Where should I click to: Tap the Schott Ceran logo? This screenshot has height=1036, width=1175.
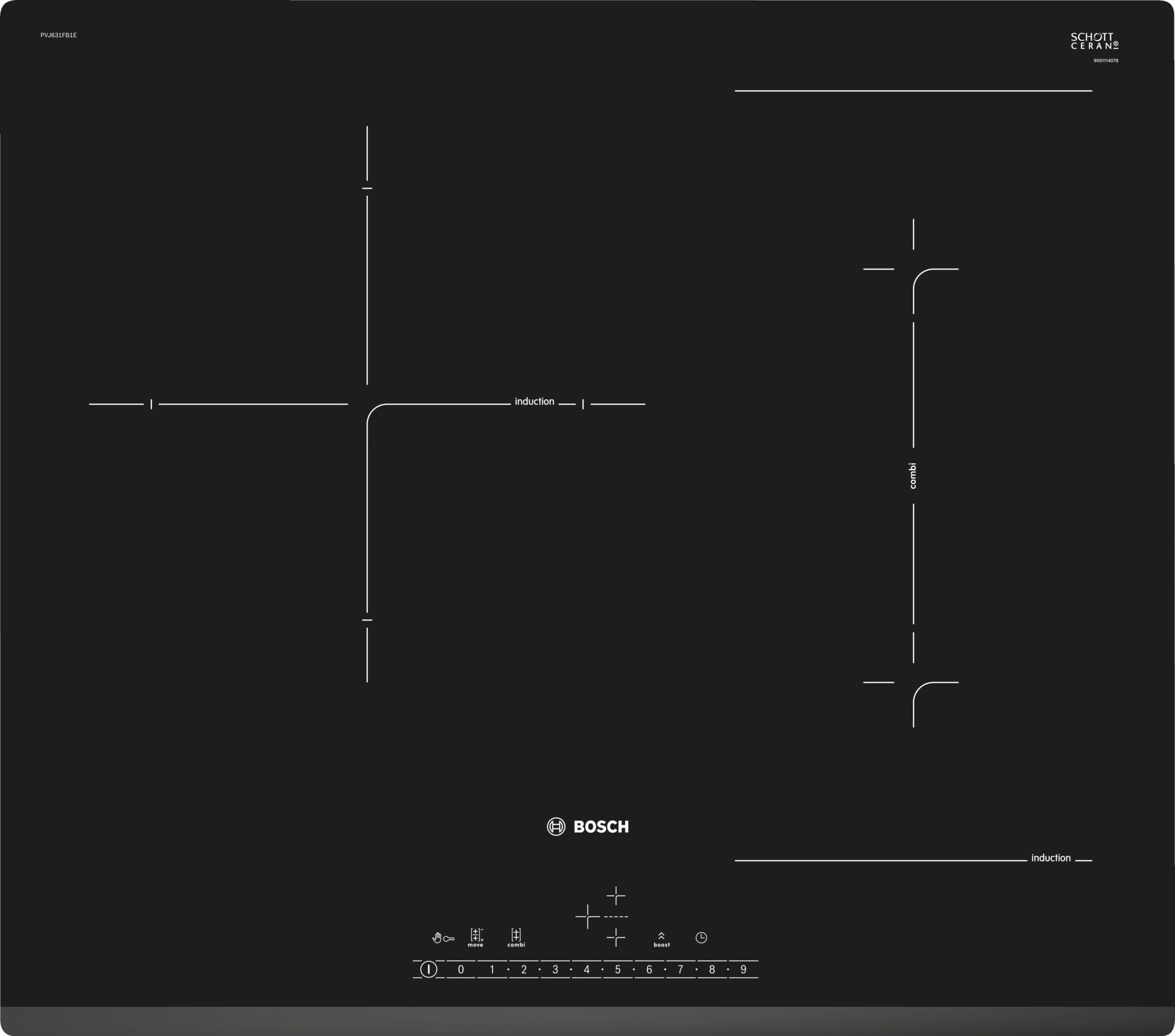click(1095, 41)
